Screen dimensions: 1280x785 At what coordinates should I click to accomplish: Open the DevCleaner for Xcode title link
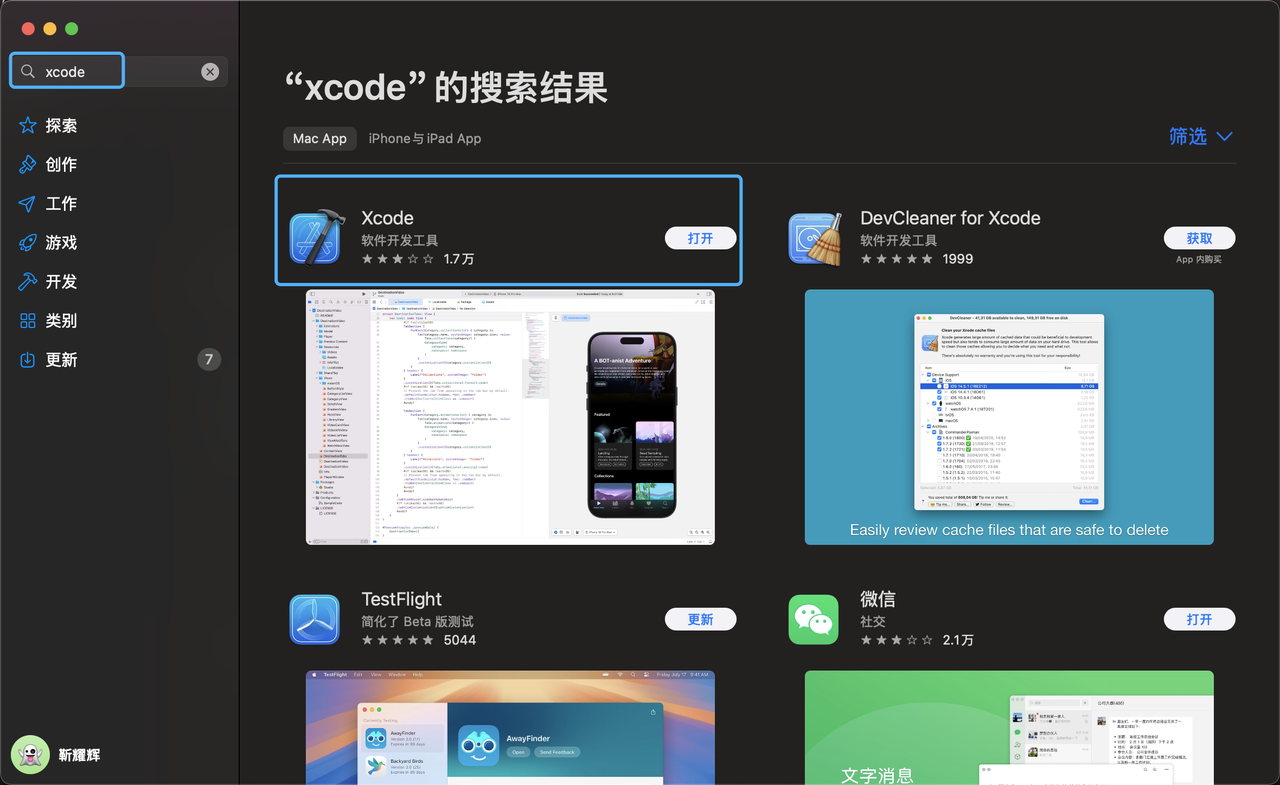click(x=950, y=218)
